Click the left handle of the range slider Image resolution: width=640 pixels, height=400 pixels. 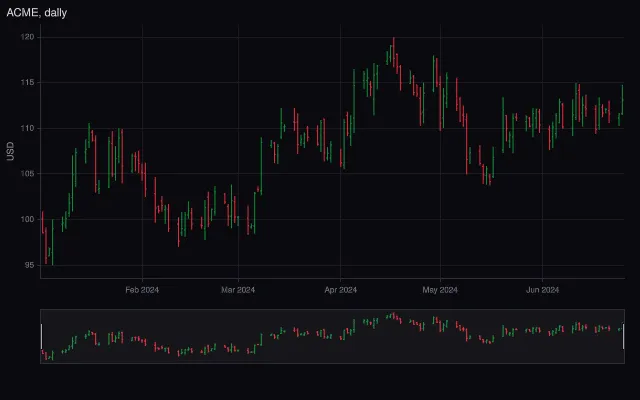click(x=42, y=336)
